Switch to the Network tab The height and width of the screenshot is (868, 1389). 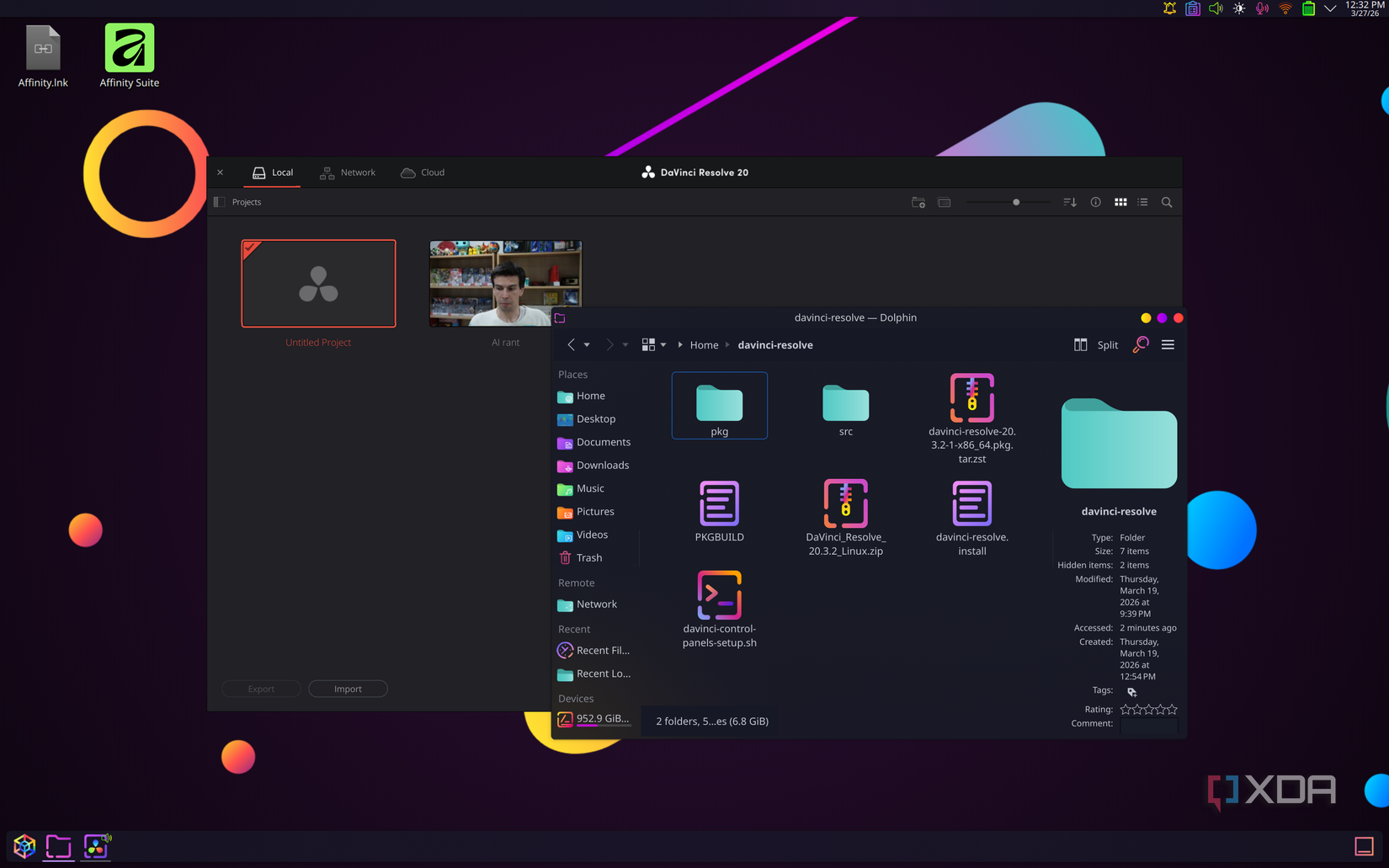coord(348,173)
